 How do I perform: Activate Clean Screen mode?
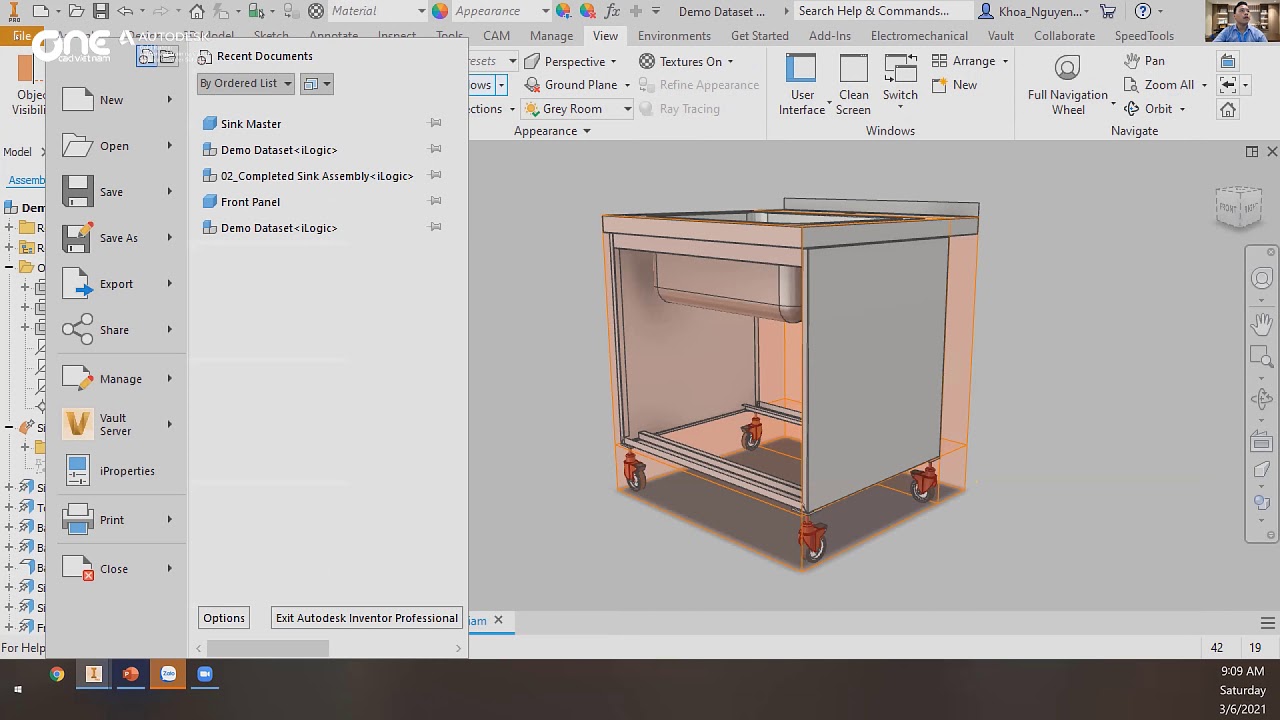click(853, 84)
